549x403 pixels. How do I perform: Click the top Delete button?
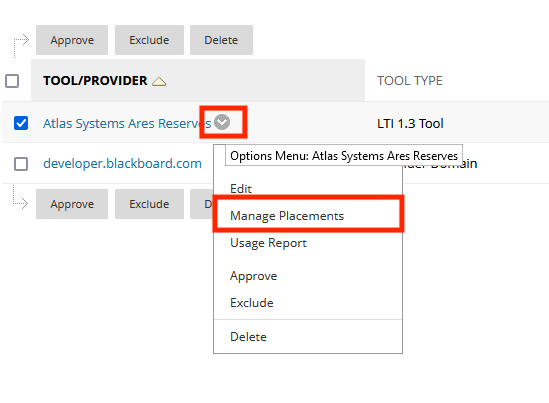click(221, 40)
